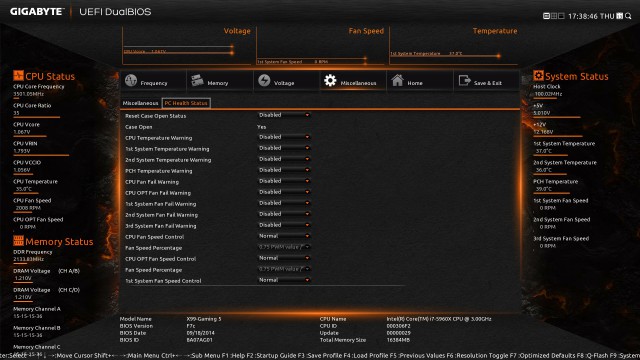Click the calendar icon beside THU
Viewport: 640px width, 360px height.
(x=620, y=16)
